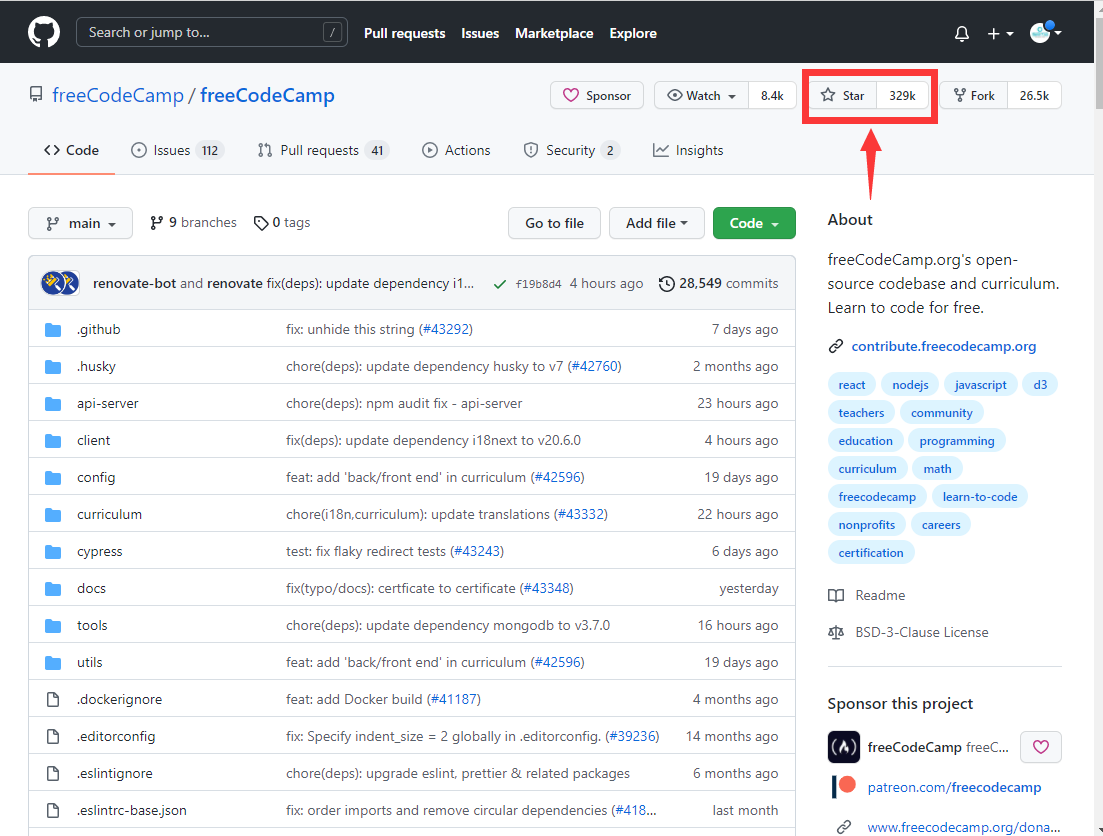Viewport: 1103px width, 836px height.
Task: Click the .eslintignore file icon
Action: (53, 773)
